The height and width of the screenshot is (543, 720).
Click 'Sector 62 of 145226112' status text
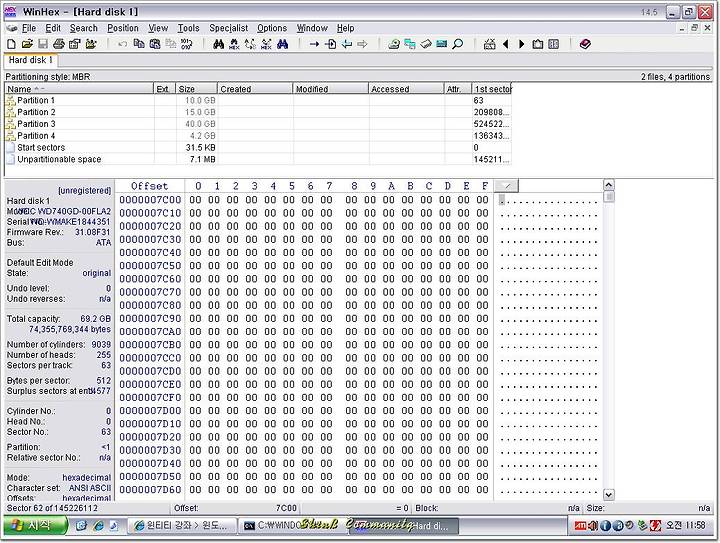pyautogui.click(x=52, y=508)
